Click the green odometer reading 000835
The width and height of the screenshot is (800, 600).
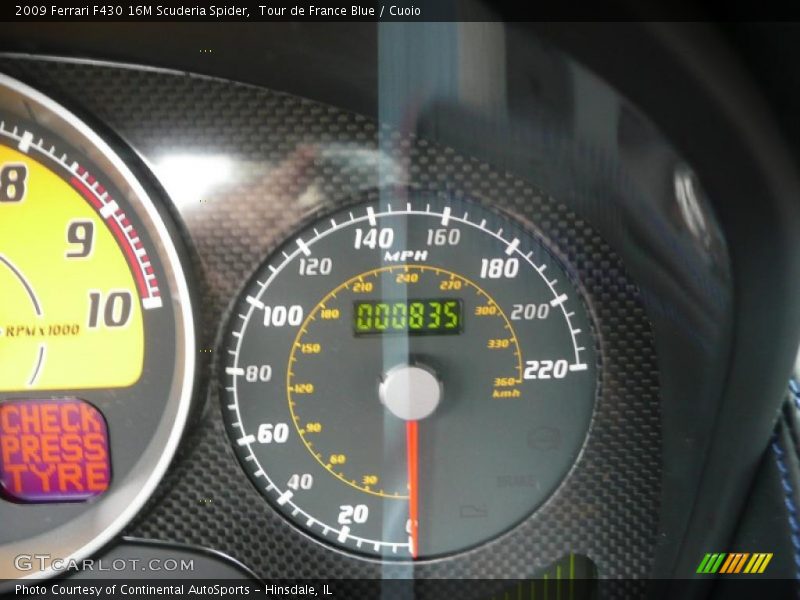tap(408, 316)
